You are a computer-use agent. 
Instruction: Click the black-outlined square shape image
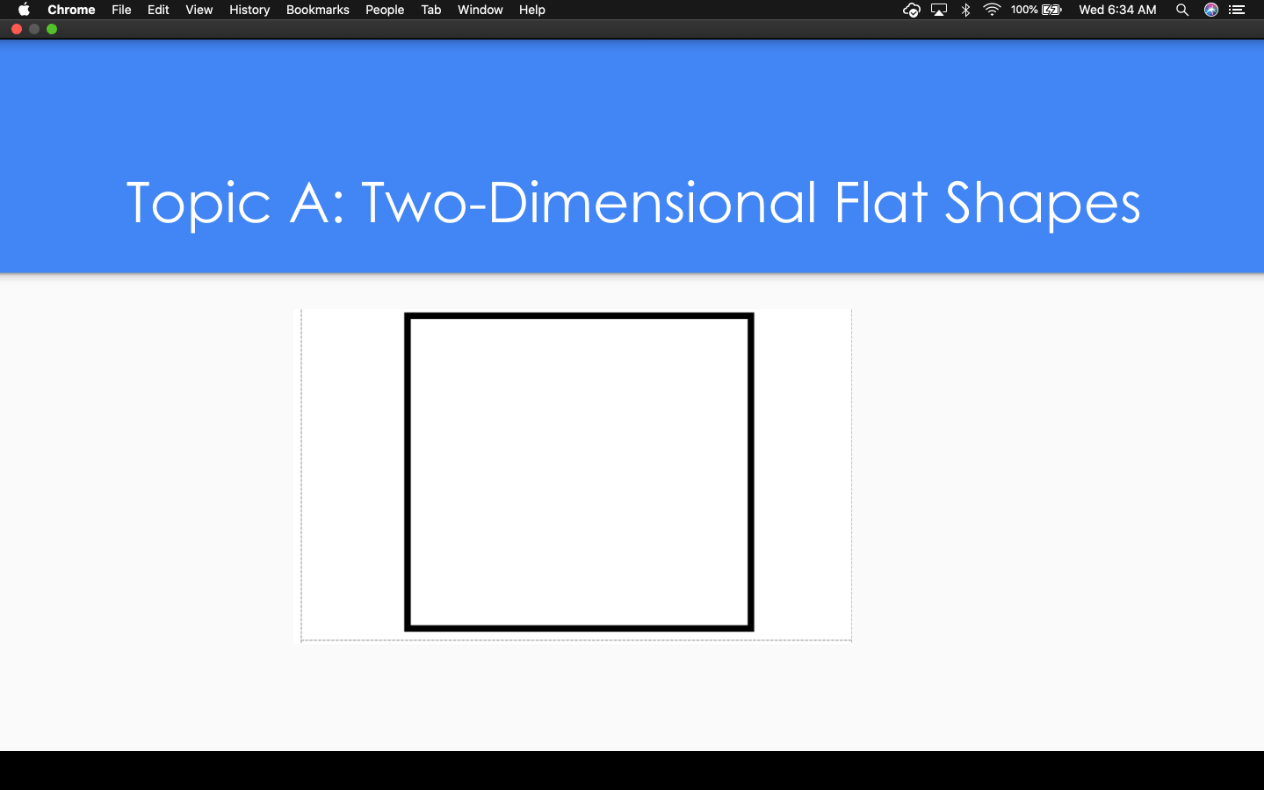[579, 472]
